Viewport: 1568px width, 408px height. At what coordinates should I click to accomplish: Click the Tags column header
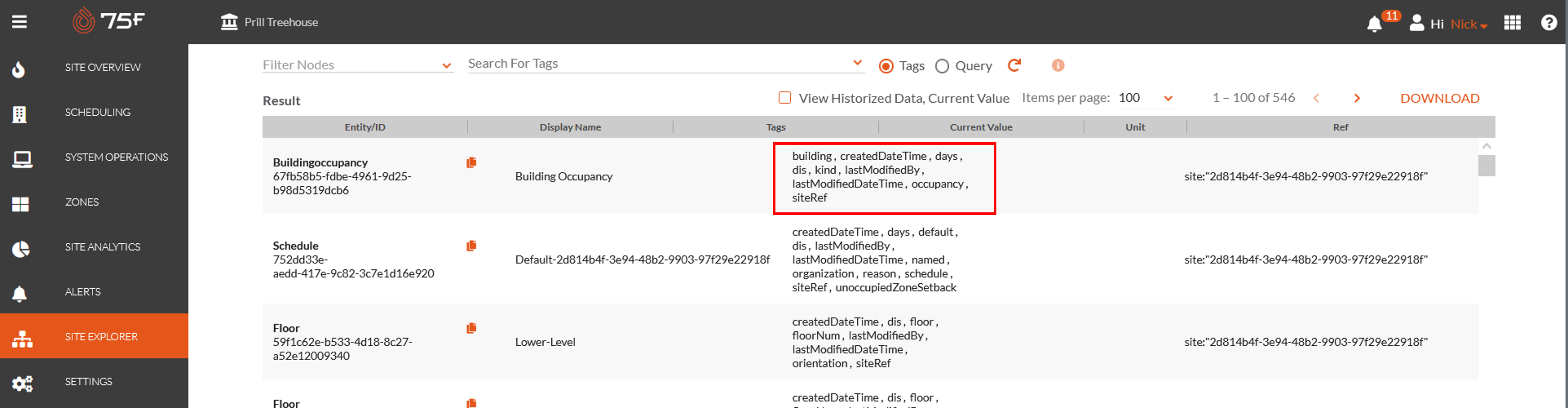click(775, 126)
